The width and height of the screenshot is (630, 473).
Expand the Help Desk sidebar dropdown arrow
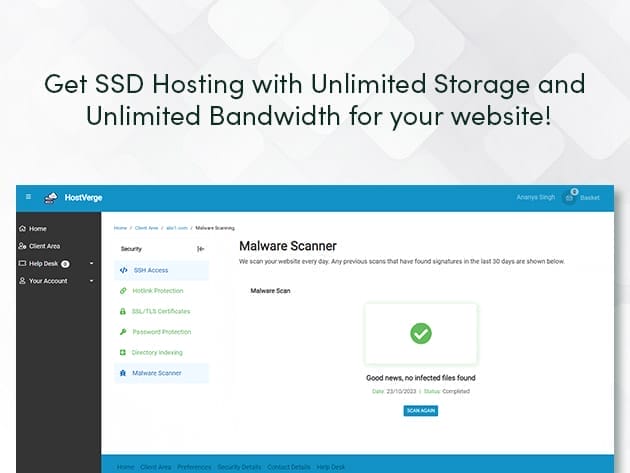click(91, 264)
